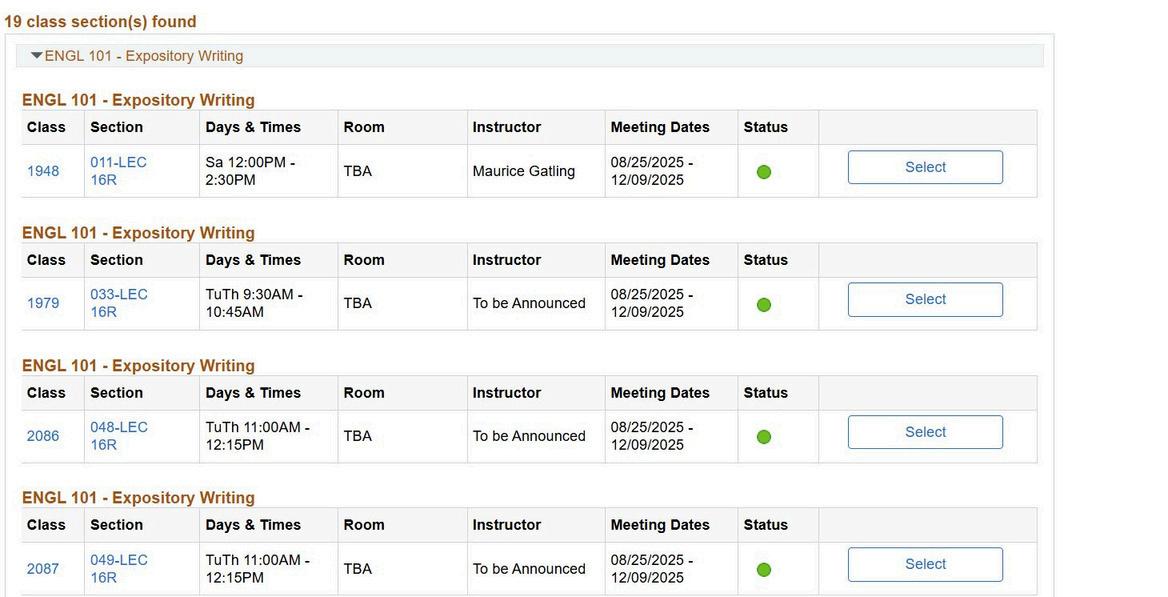Open class number 1948 link

(43, 171)
